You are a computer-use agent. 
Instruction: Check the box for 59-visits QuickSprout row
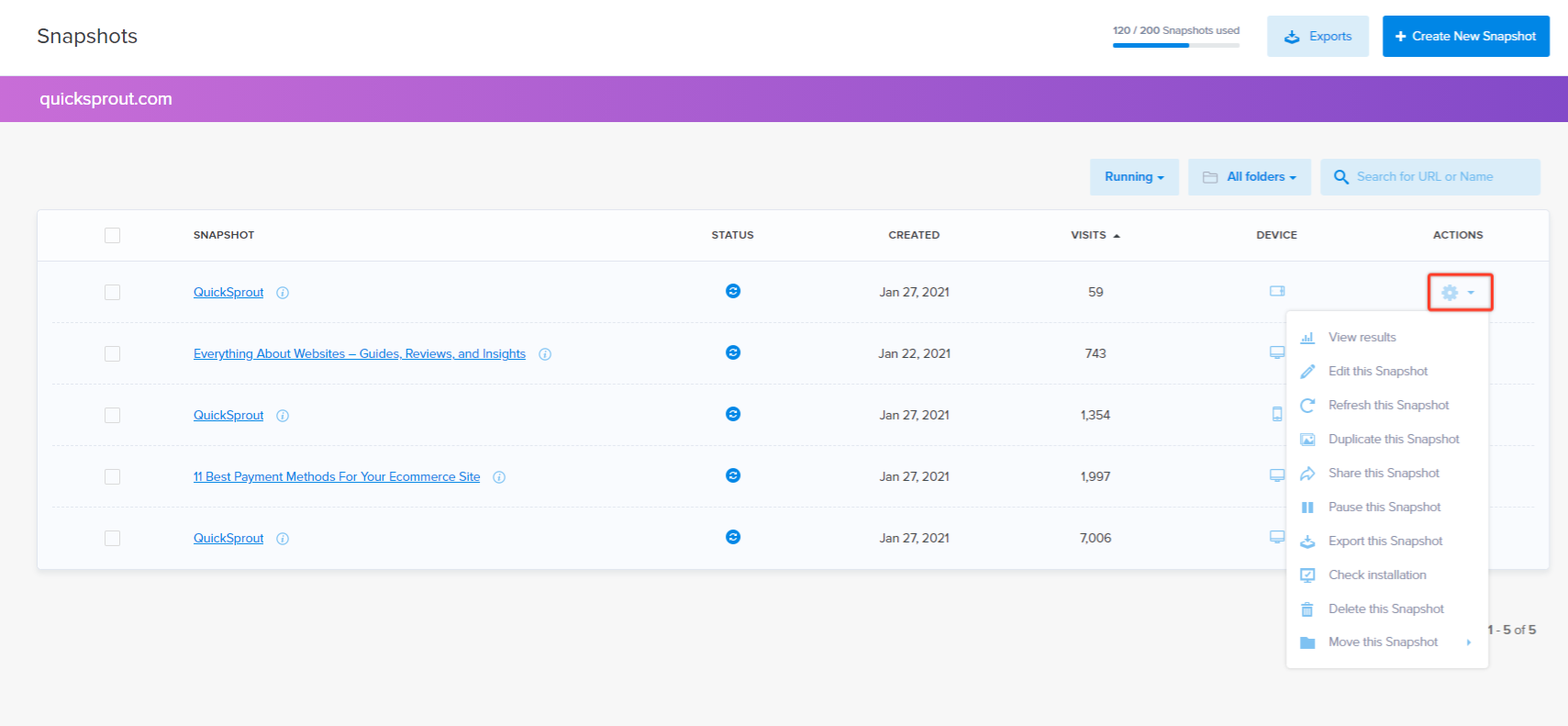(113, 293)
